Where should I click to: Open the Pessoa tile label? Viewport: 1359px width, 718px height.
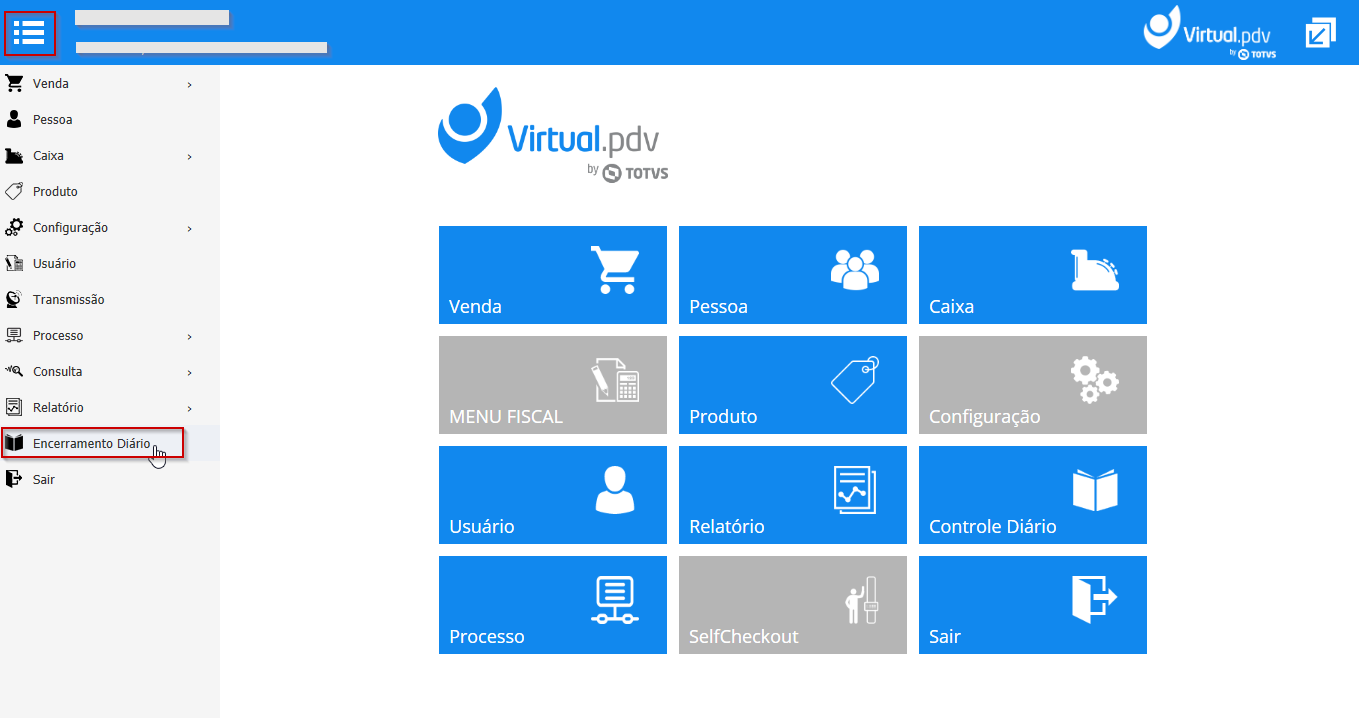coord(718,307)
